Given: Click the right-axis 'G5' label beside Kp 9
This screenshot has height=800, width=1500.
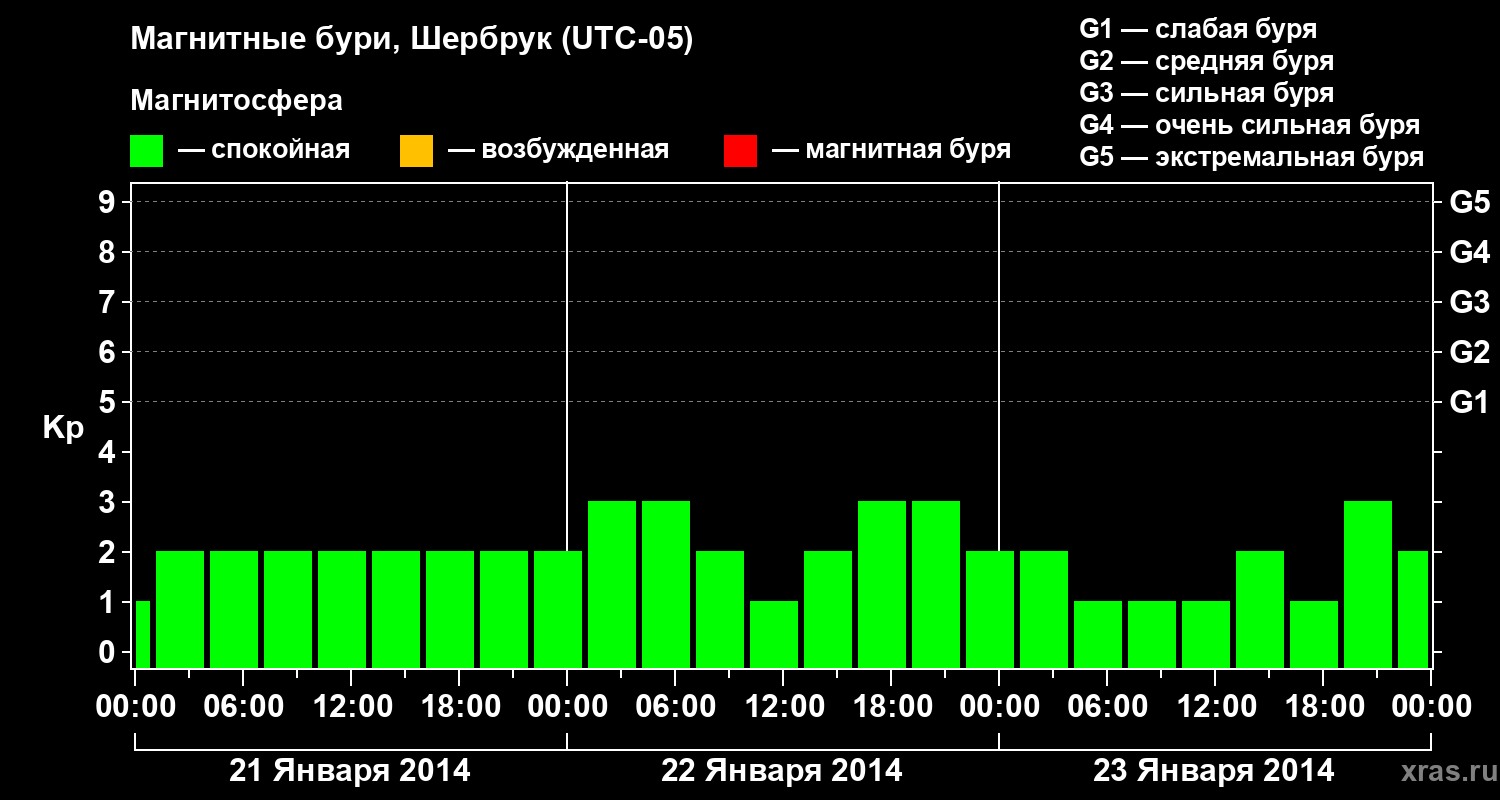Looking at the screenshot, I should point(1469,202).
